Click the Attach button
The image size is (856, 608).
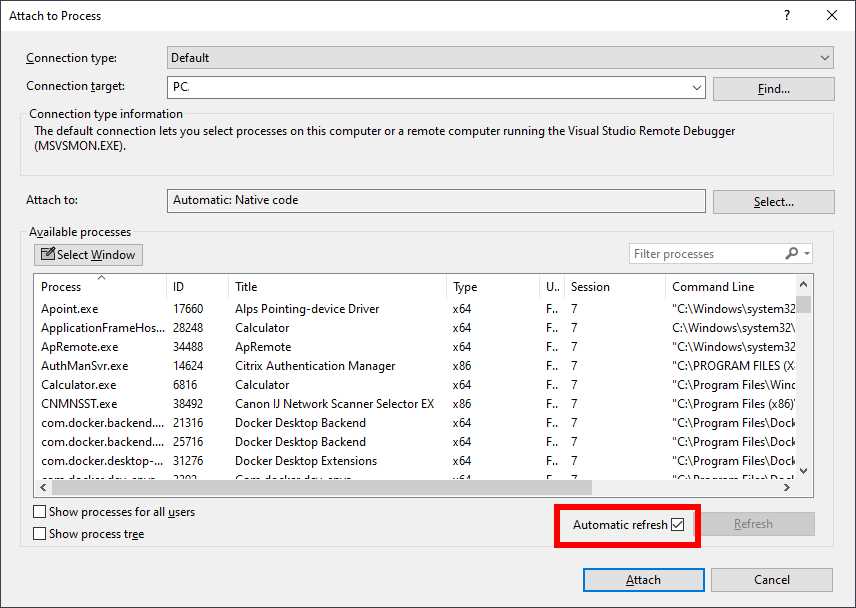pos(643,580)
